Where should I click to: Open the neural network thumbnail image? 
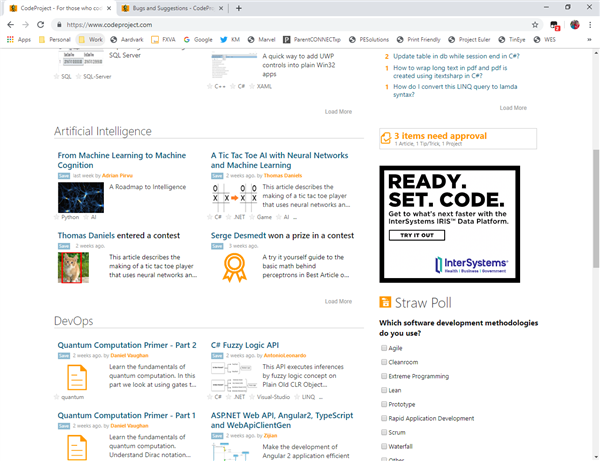pos(81,197)
